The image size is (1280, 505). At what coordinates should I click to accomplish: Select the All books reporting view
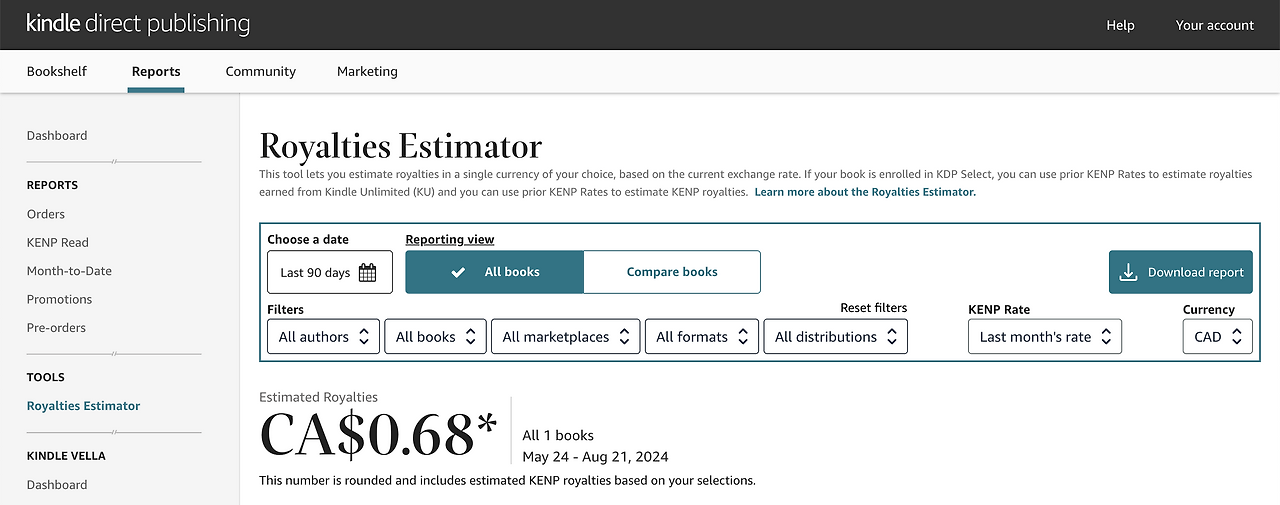(x=494, y=272)
